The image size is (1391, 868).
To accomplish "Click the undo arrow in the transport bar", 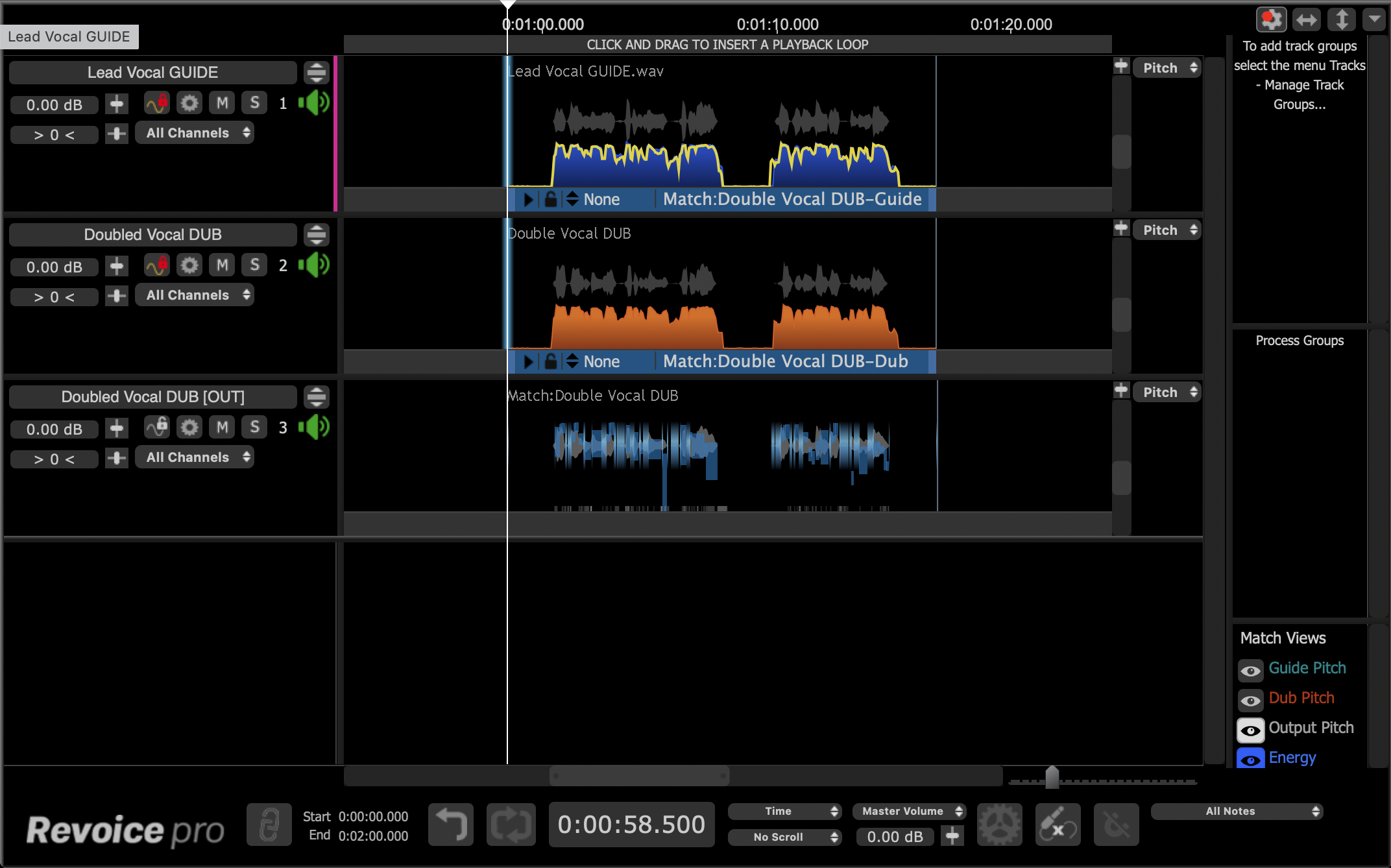I will click(451, 825).
